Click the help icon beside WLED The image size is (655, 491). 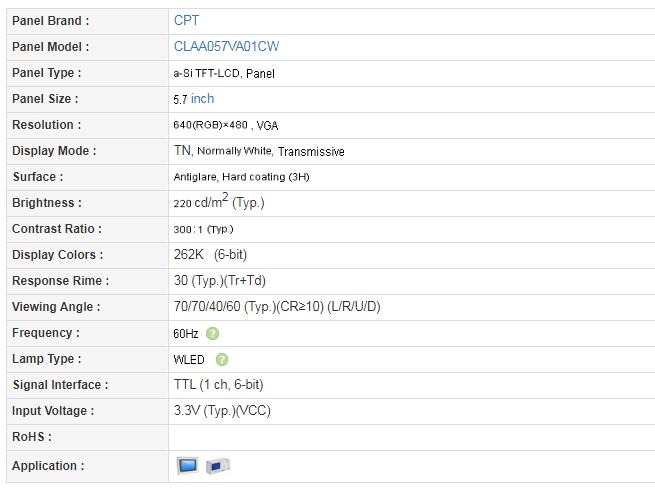(x=222, y=360)
